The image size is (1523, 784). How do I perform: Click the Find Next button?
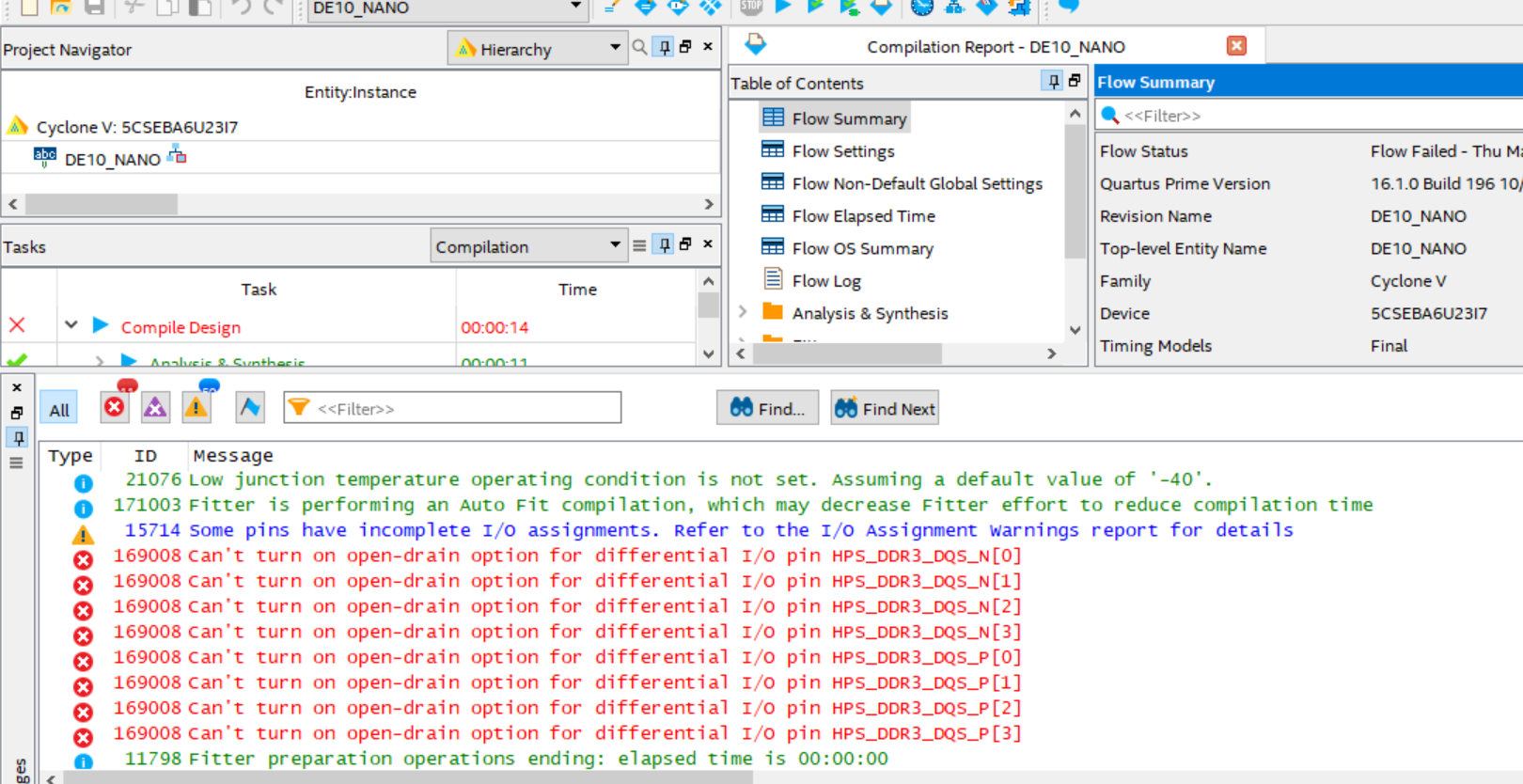885,408
